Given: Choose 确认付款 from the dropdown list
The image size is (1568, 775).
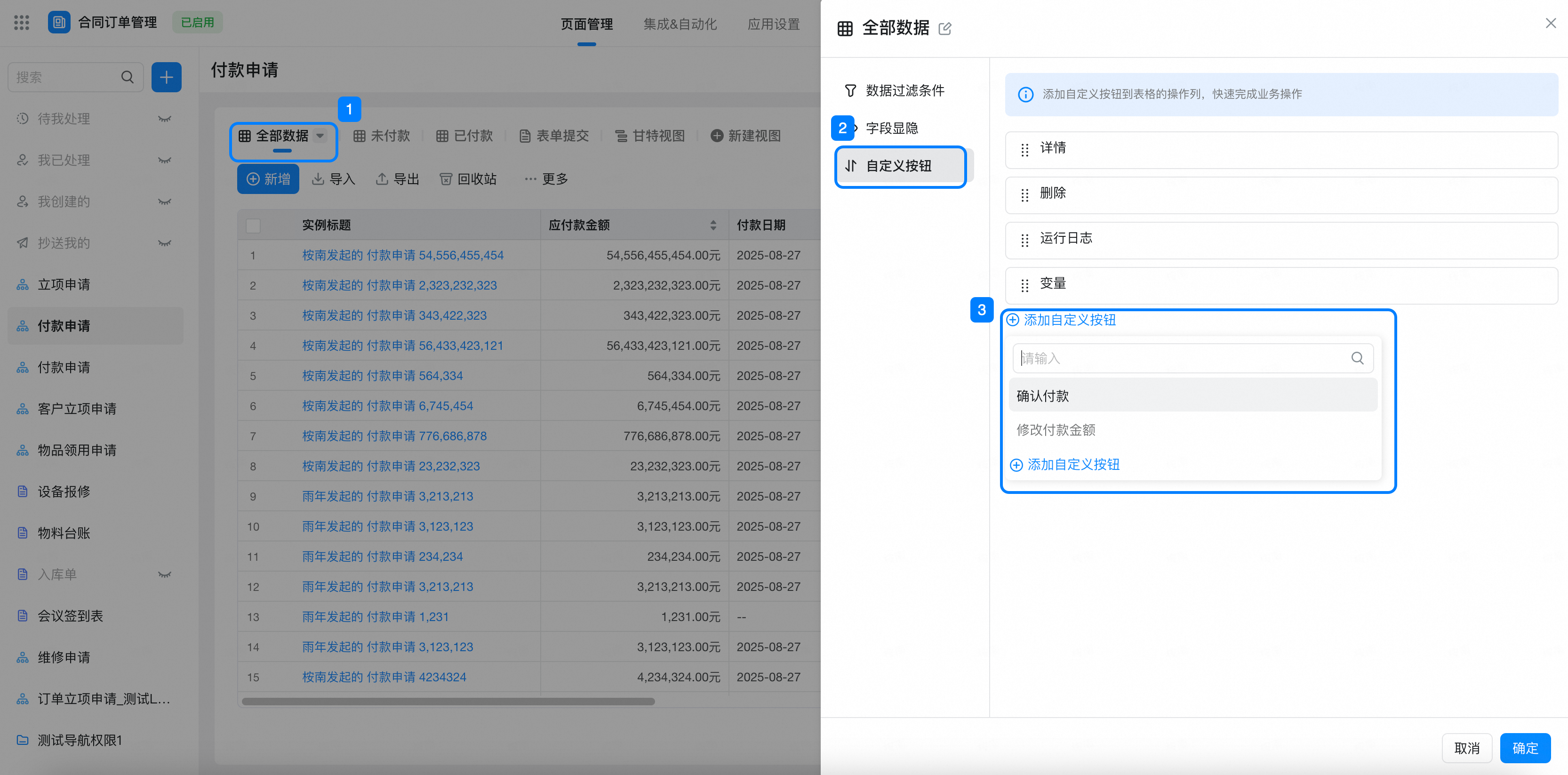Looking at the screenshot, I should pos(1042,396).
